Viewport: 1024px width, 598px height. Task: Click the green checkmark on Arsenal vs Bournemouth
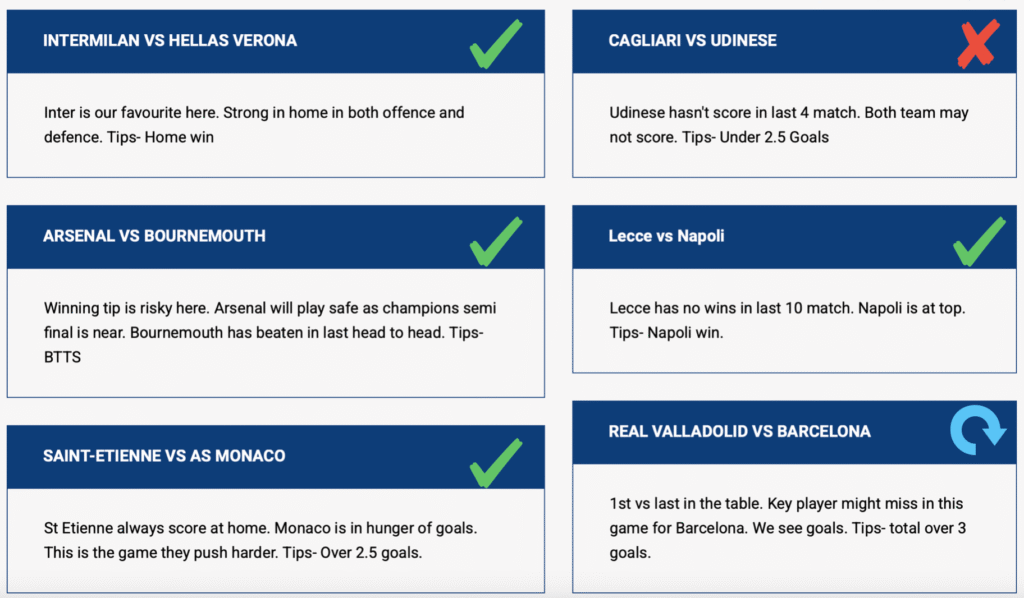pos(496,242)
